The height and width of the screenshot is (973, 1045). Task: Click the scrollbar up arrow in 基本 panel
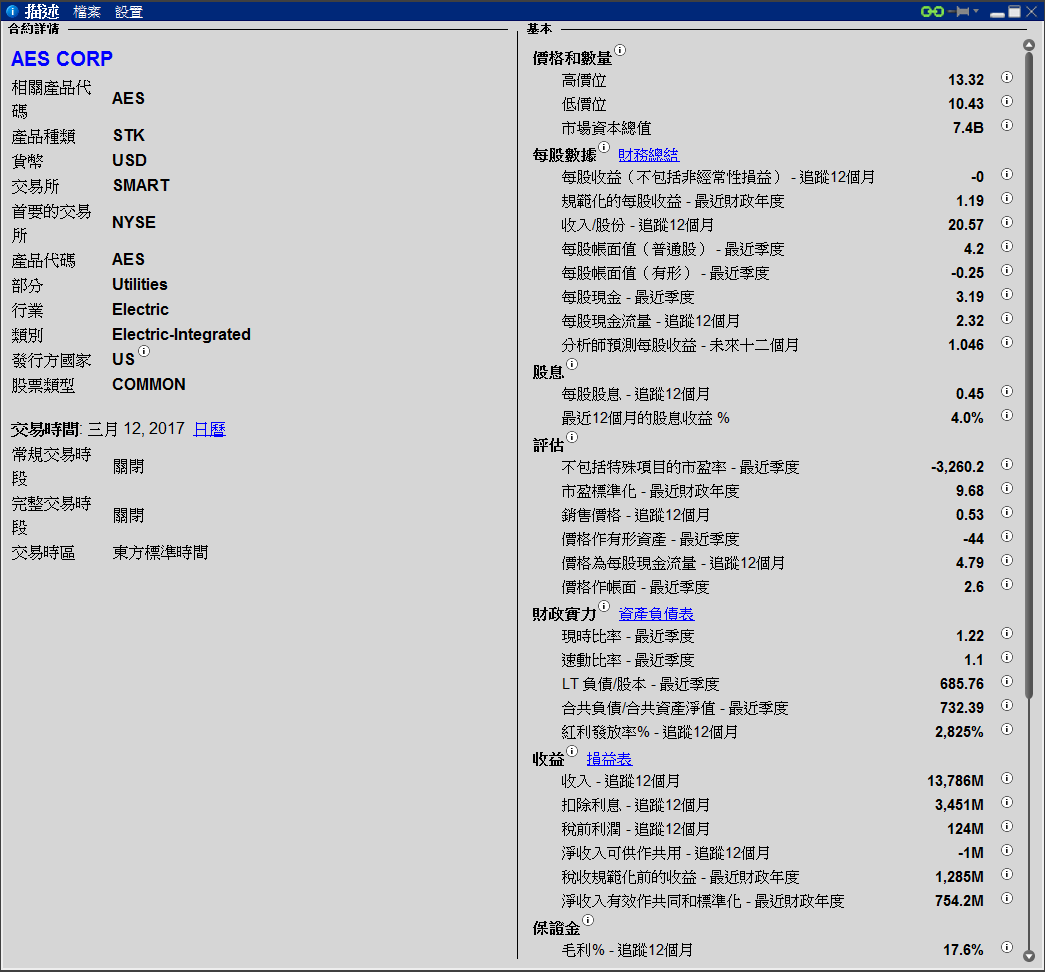pyautogui.click(x=1029, y=45)
